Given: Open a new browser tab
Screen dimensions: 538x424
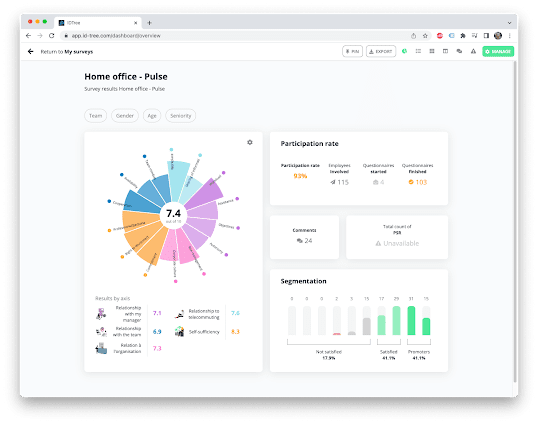Looking at the screenshot, I should (149, 23).
